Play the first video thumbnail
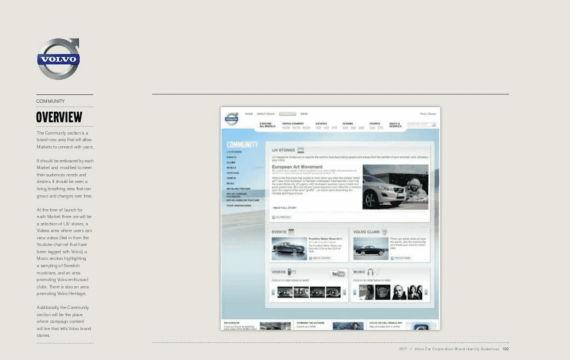570x360 pixels. (x=285, y=292)
